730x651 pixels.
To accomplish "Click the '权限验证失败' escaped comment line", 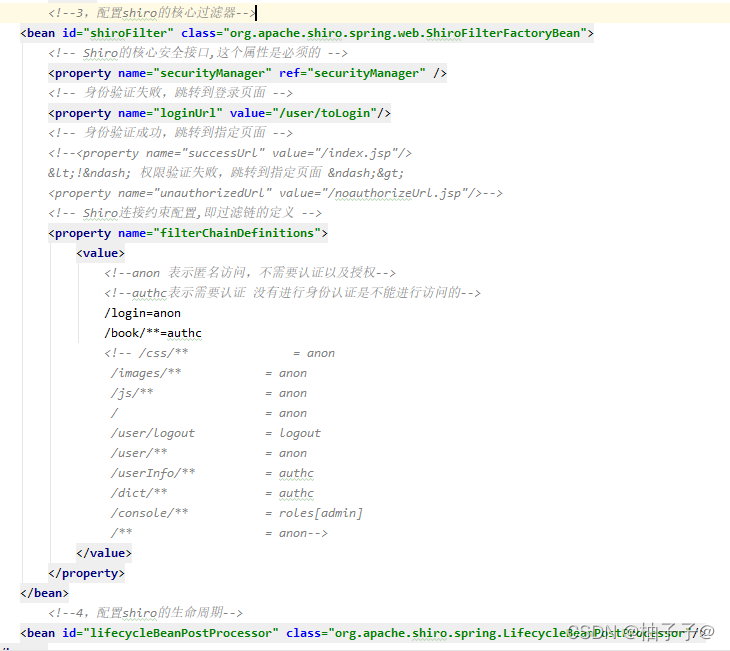I will [226, 173].
